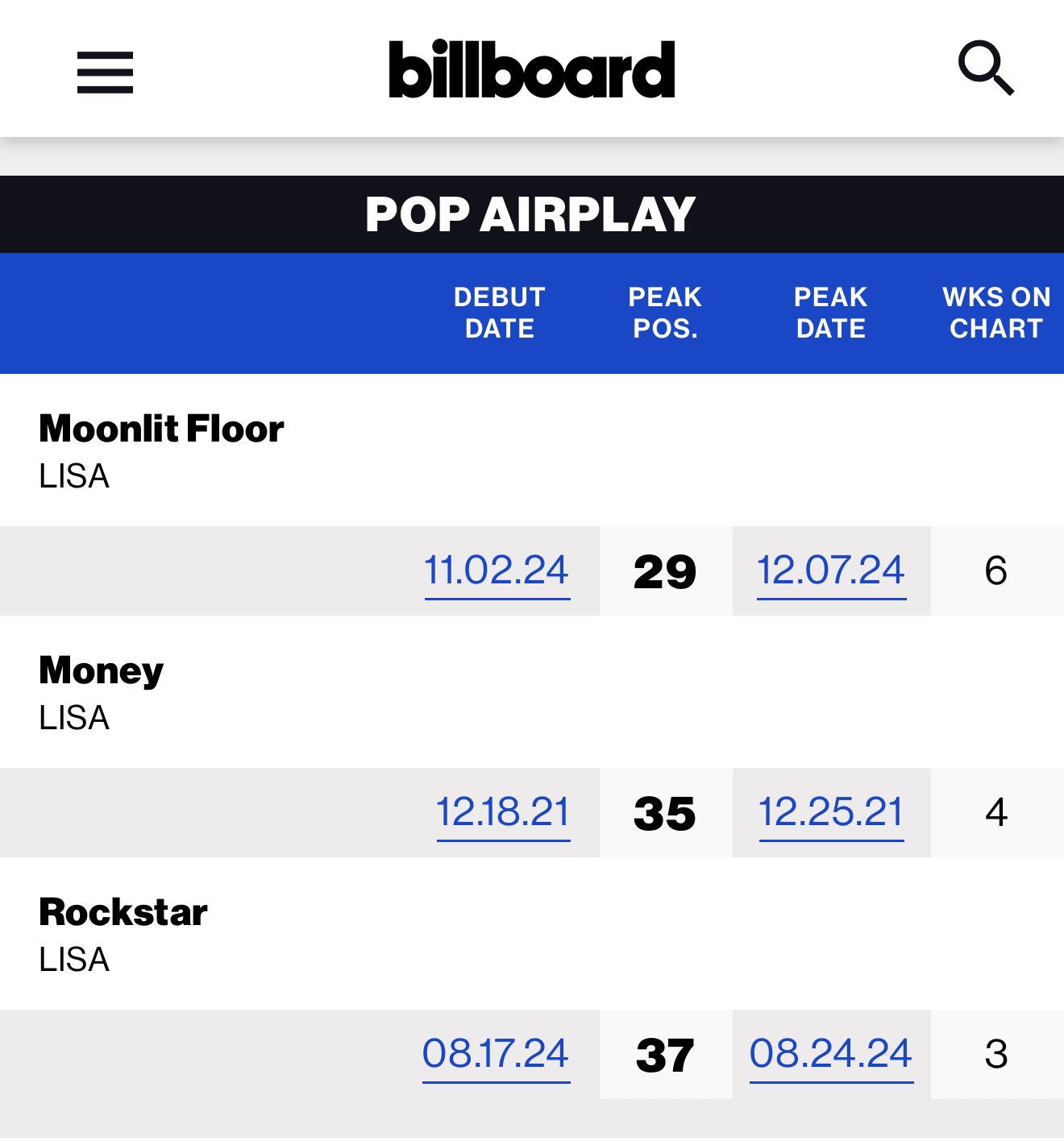The image size is (1064, 1141).
Task: Open Rockstar debut date 08.17.24
Action: coord(496,1055)
